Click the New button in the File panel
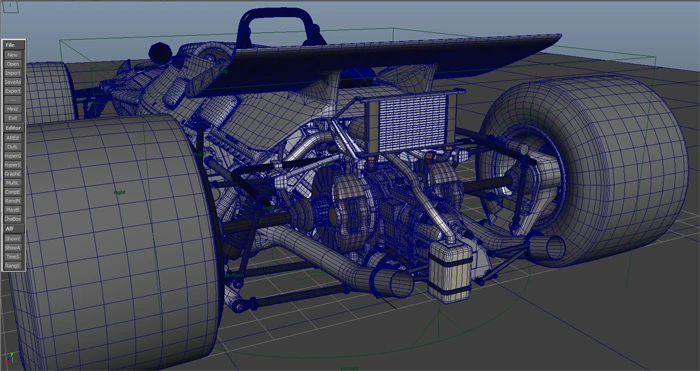This screenshot has width=700, height=371. tap(12, 55)
